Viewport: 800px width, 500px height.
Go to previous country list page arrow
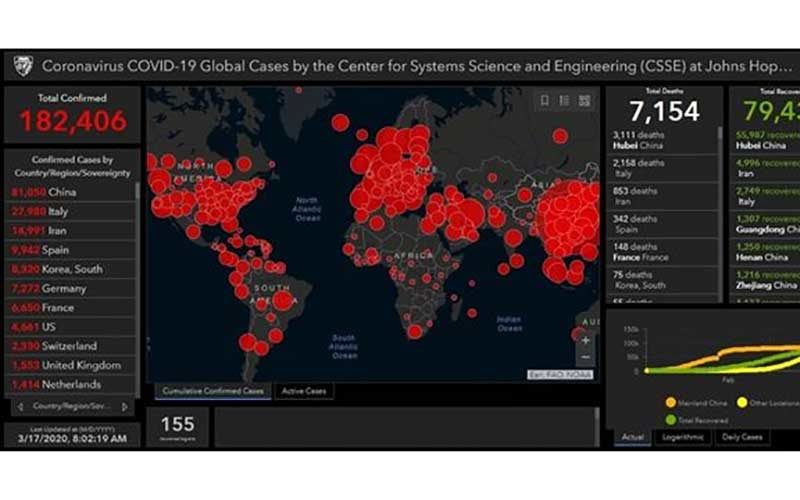point(21,407)
